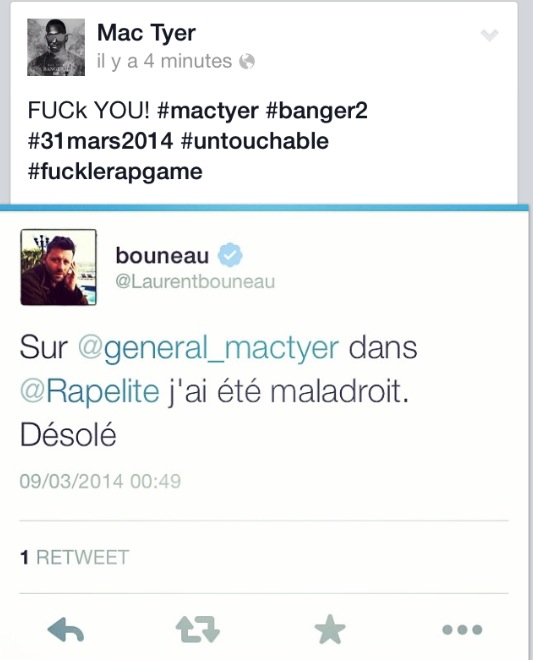View the 1 RETWEET list
This screenshot has height=660, width=533.
click(x=74, y=557)
